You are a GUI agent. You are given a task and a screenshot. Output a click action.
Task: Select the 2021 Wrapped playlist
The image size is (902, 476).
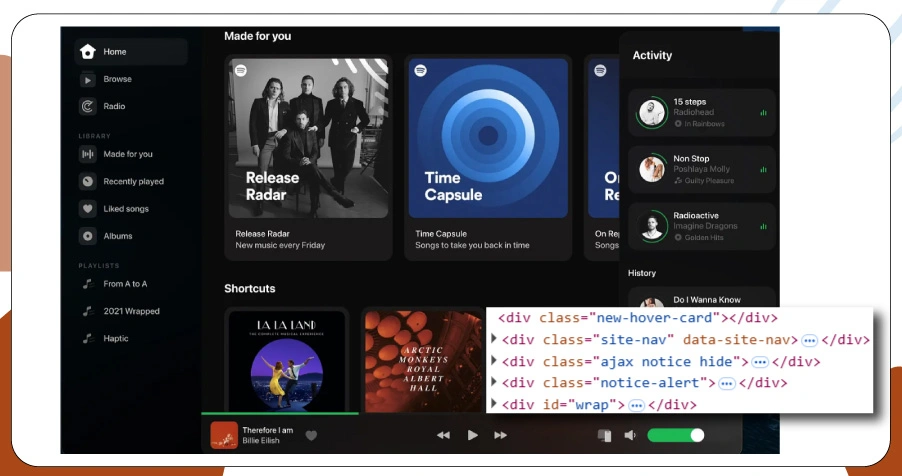click(131, 311)
